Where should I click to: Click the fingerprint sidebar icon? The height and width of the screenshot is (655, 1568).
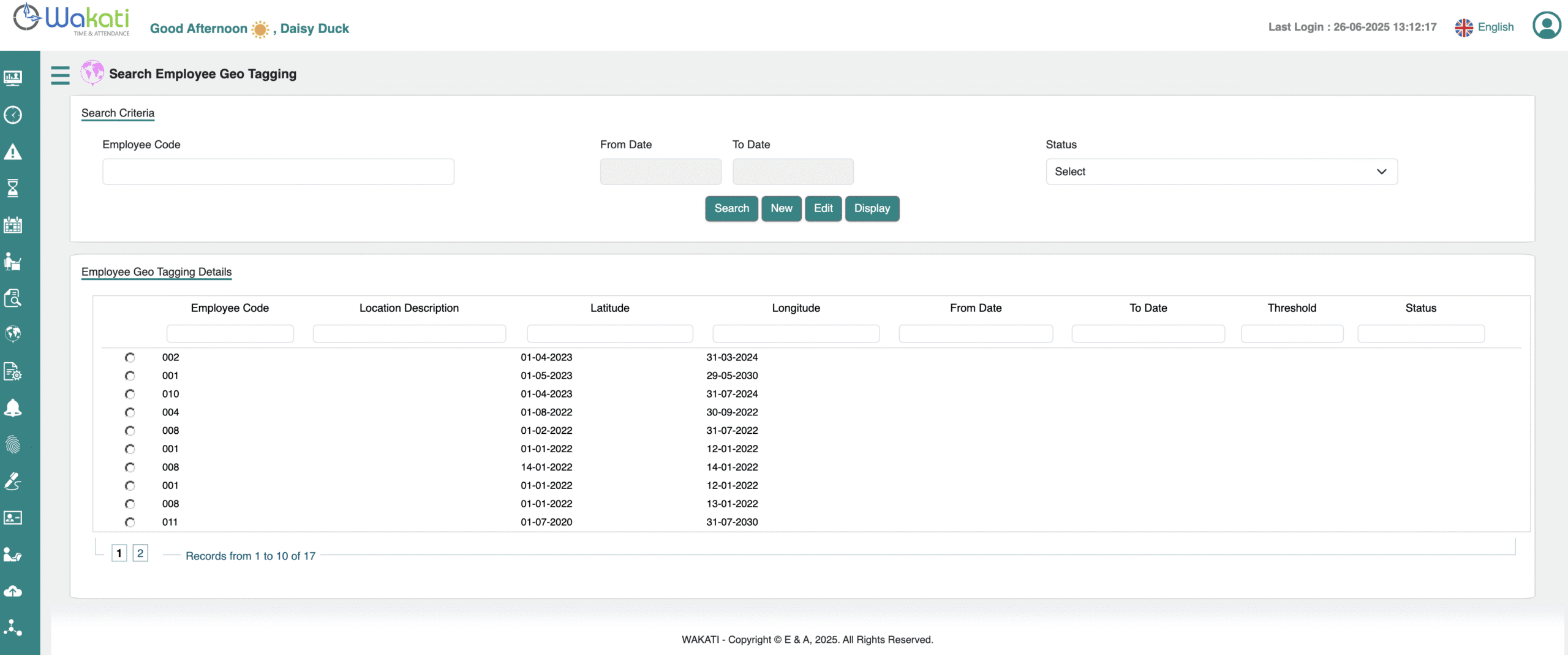coord(13,444)
